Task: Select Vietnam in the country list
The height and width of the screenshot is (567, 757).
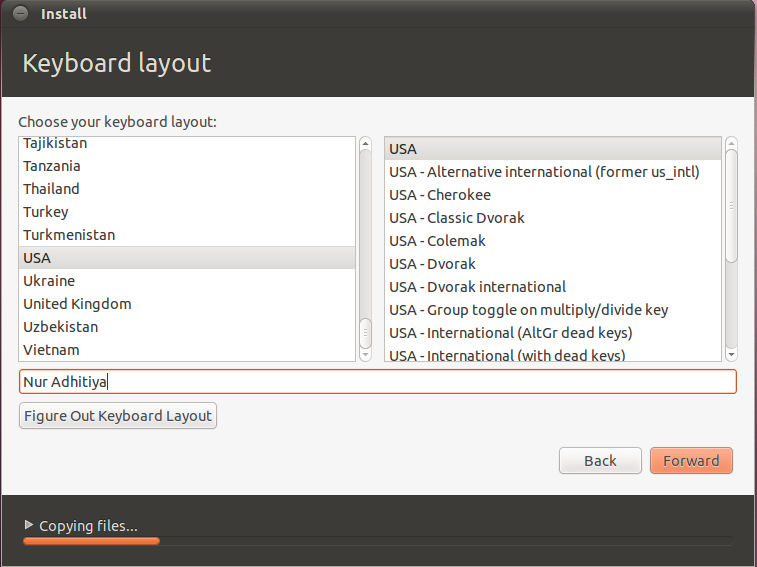Action: (x=187, y=350)
